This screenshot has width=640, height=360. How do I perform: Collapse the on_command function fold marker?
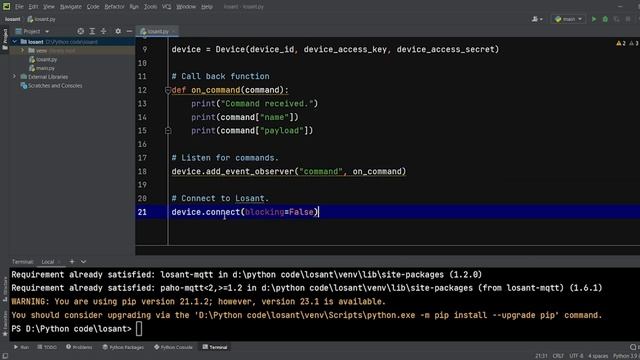pyautogui.click(x=168, y=90)
